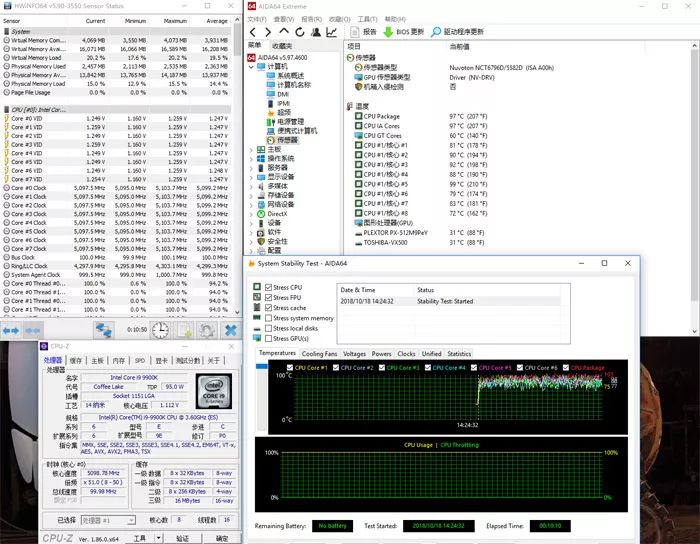Click CPU-Z 确定 button
Screen dimensions: 700x544
tap(222, 538)
